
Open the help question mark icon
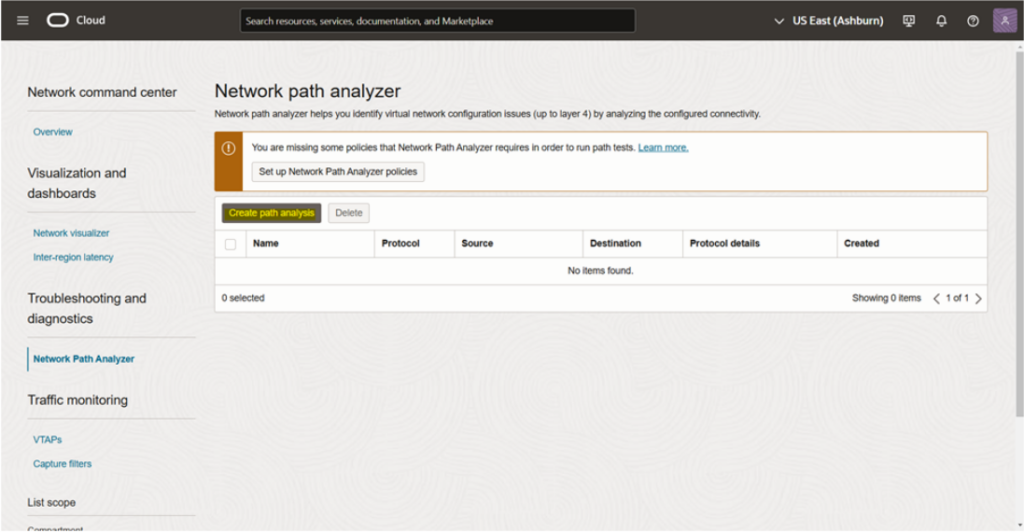point(973,21)
